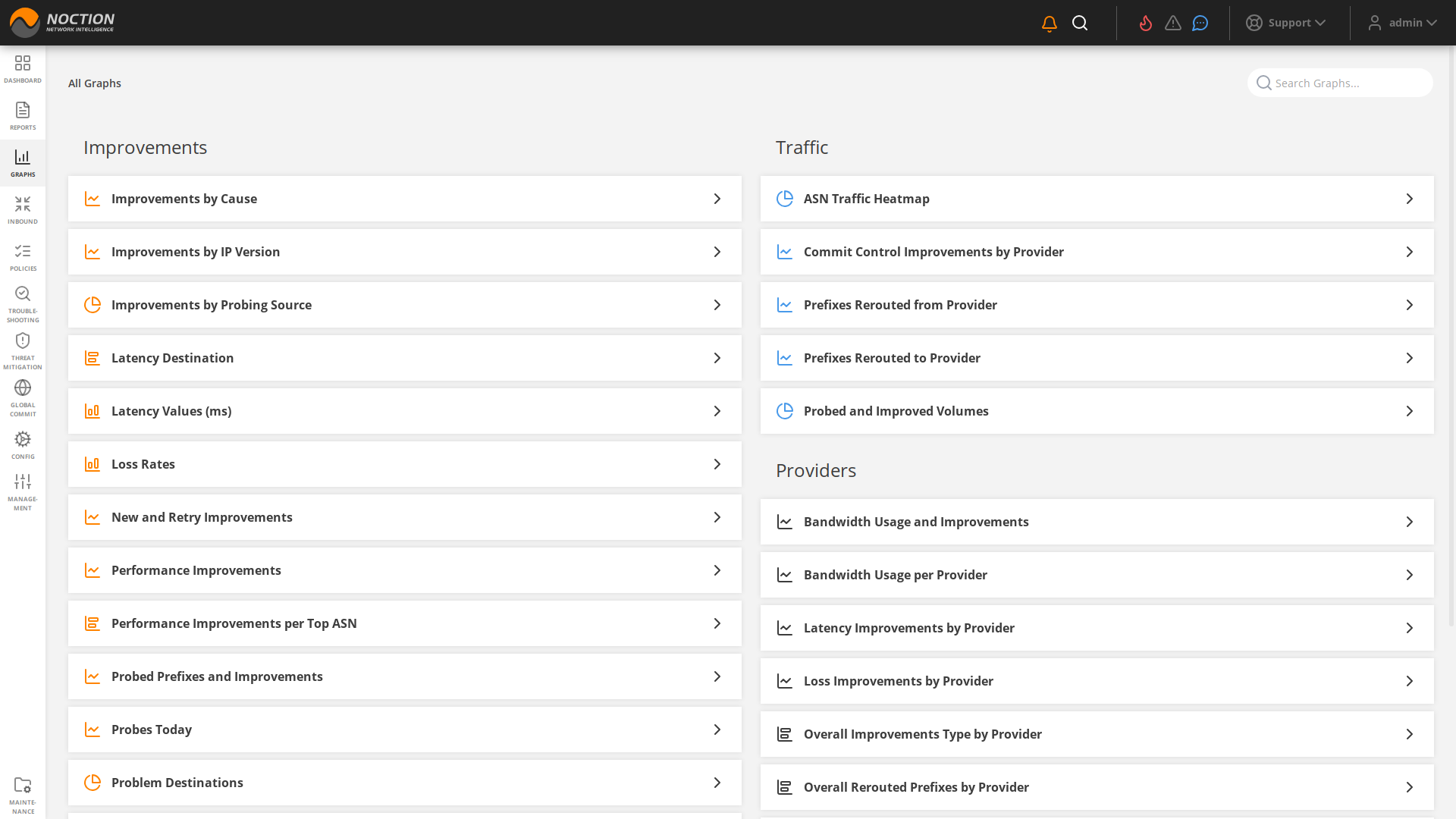Select the Threat Mitigation sidebar icon

tap(23, 349)
